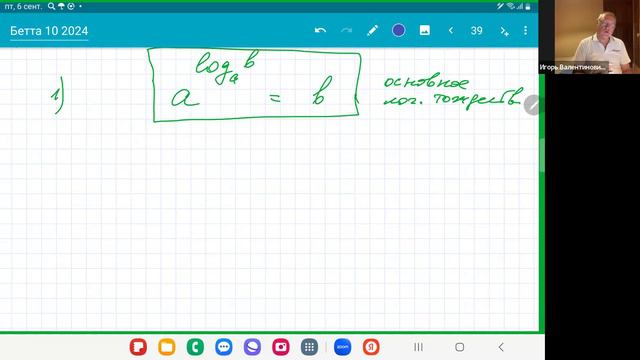
Task: Click the date text пт, 6 сент.
Action: click(x=23, y=7)
